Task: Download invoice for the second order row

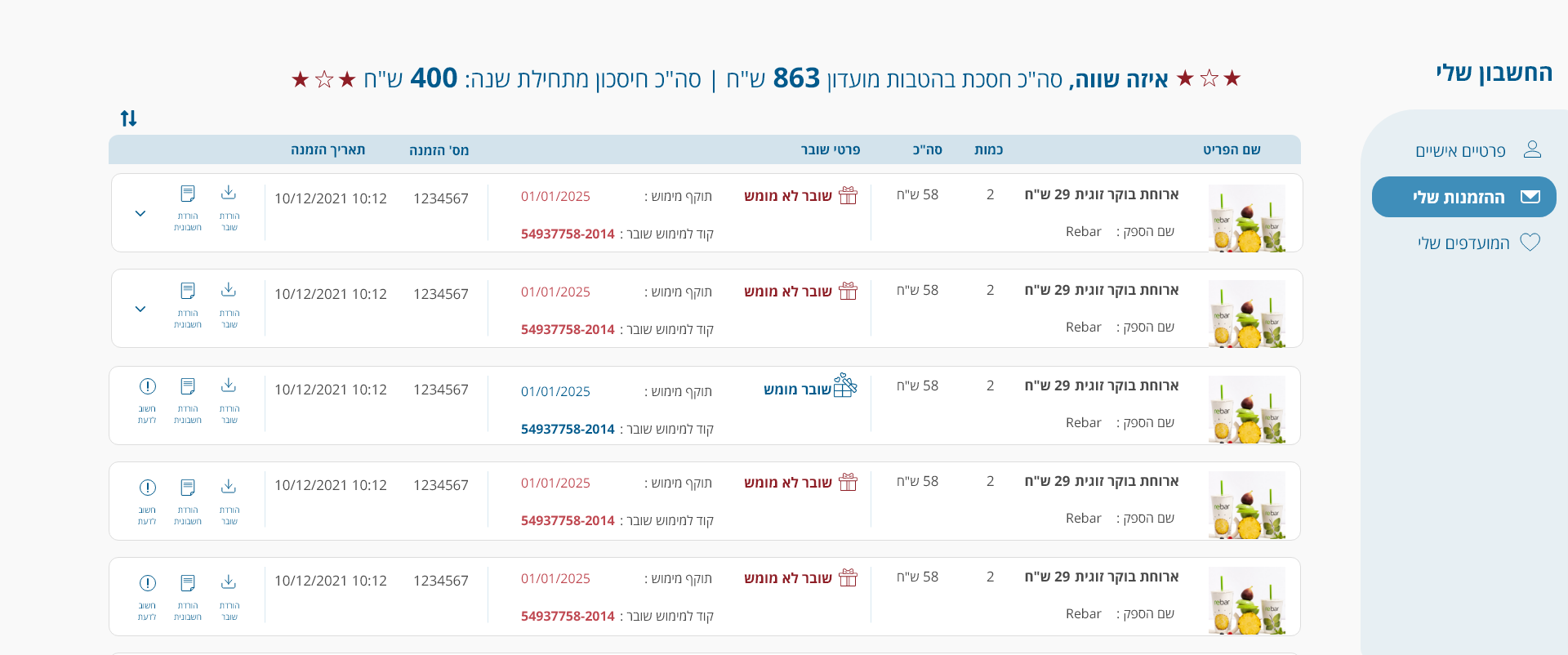Action: [188, 305]
